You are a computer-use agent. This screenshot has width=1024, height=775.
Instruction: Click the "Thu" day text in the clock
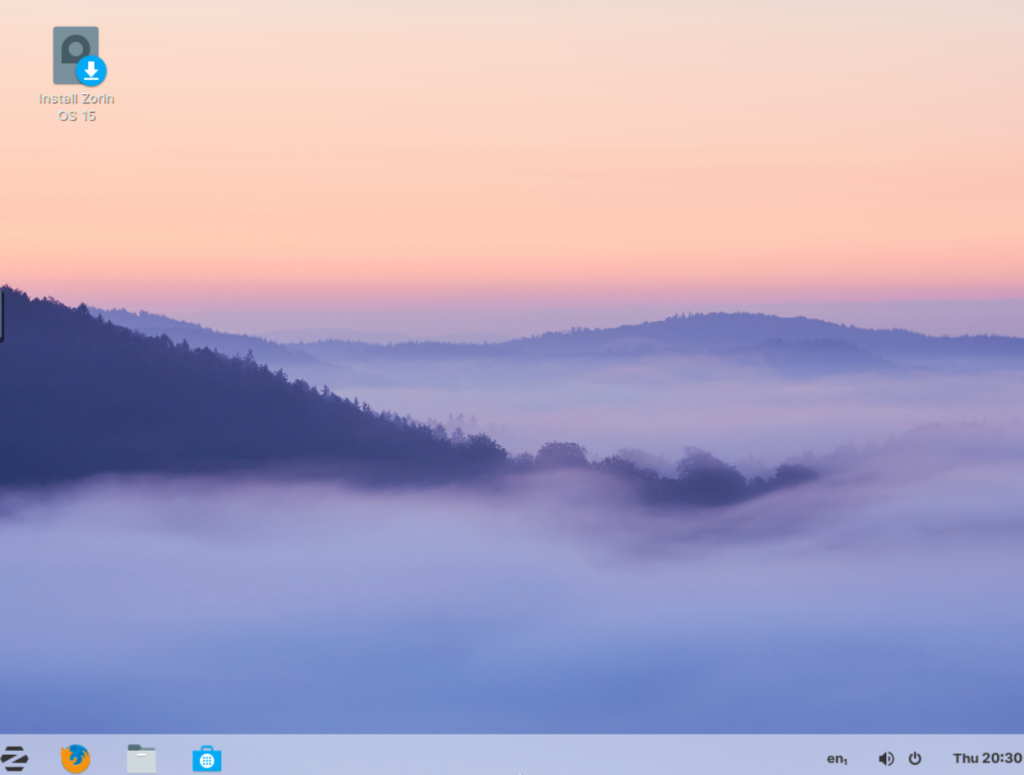tap(965, 758)
